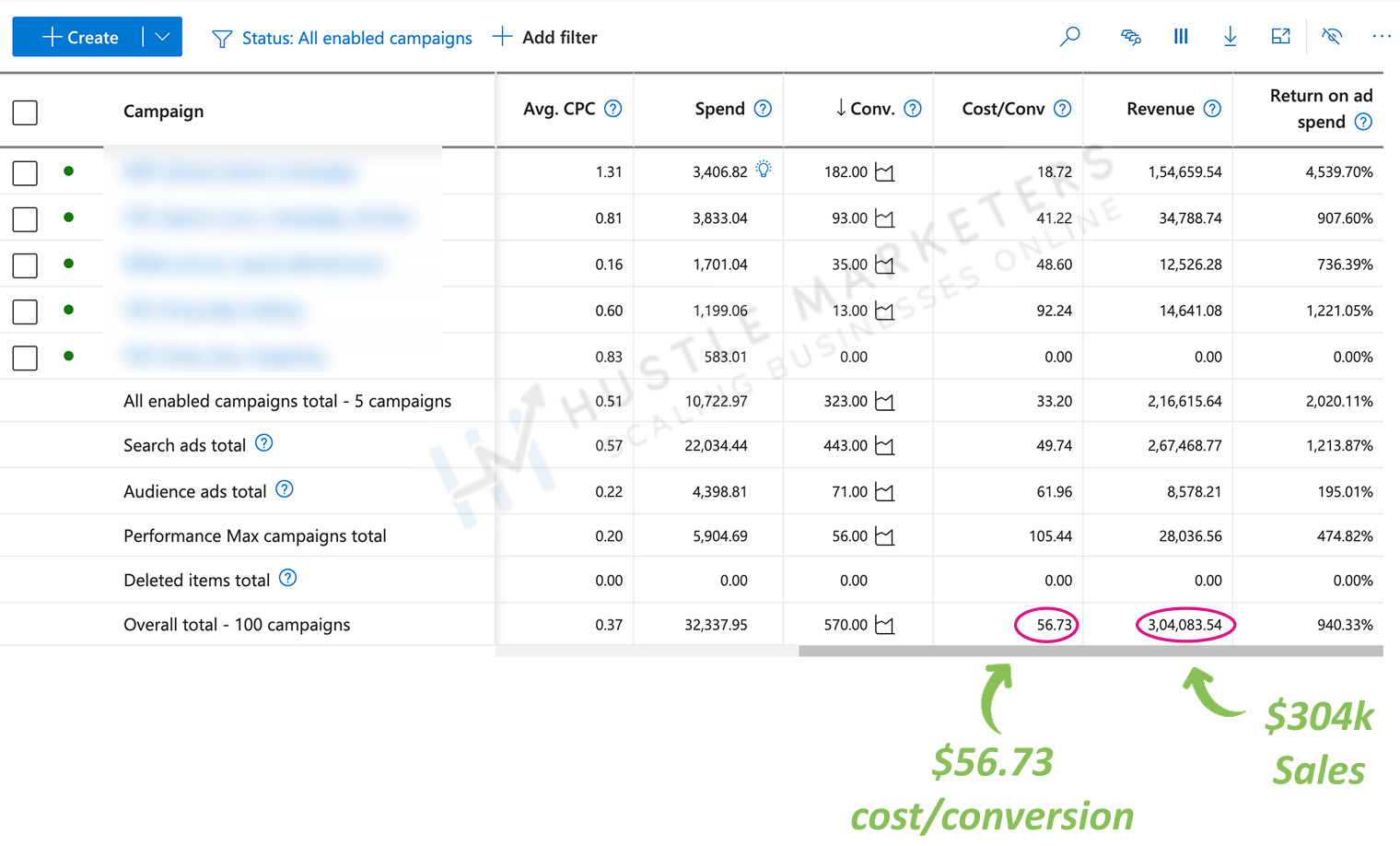This screenshot has width=1400, height=846.
Task: Open Status: All enabled campaigns filter
Action: coord(356,38)
